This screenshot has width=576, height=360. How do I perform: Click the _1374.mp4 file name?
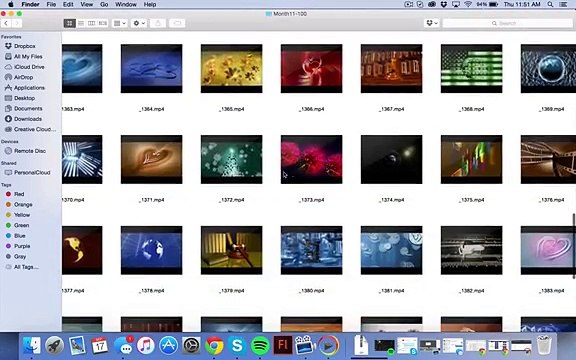pos(392,200)
